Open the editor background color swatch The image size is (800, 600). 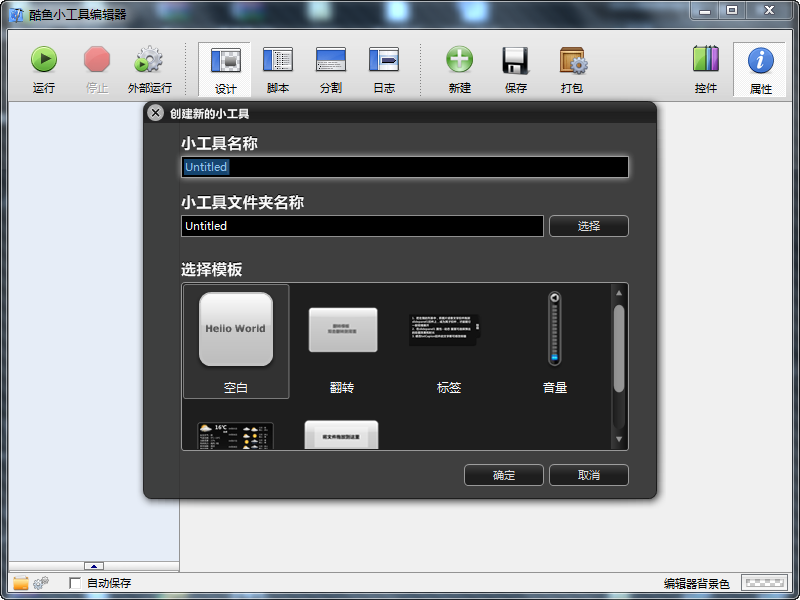tap(764, 583)
